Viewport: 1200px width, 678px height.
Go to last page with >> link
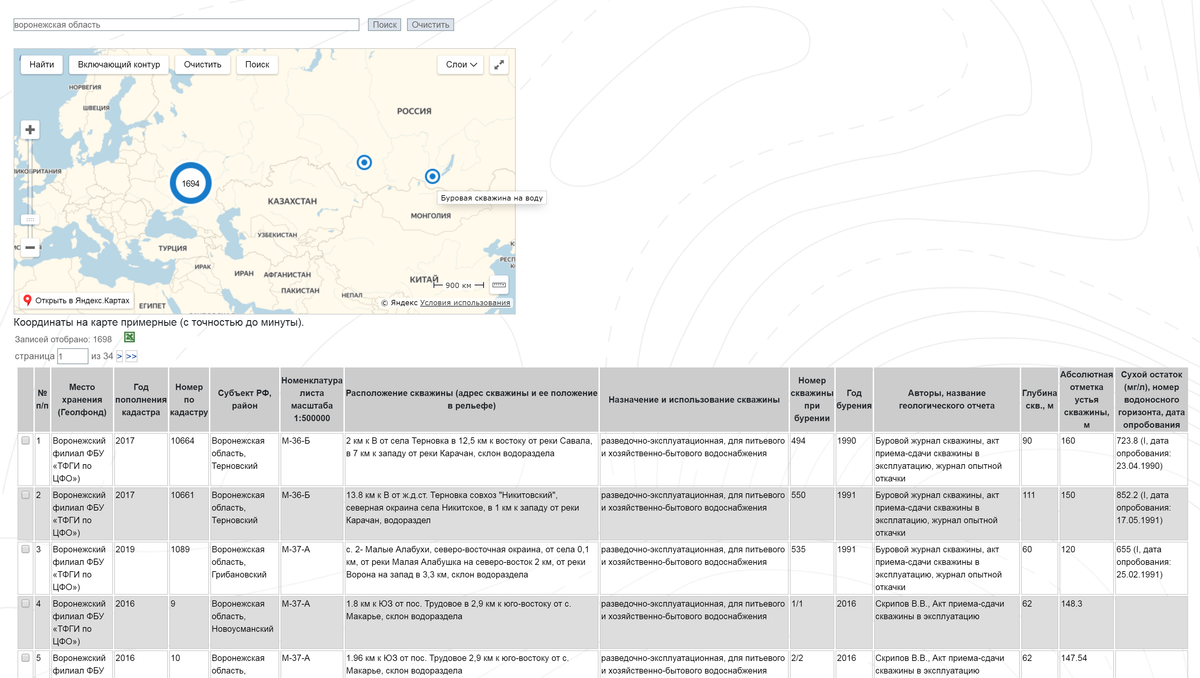[x=131, y=356]
